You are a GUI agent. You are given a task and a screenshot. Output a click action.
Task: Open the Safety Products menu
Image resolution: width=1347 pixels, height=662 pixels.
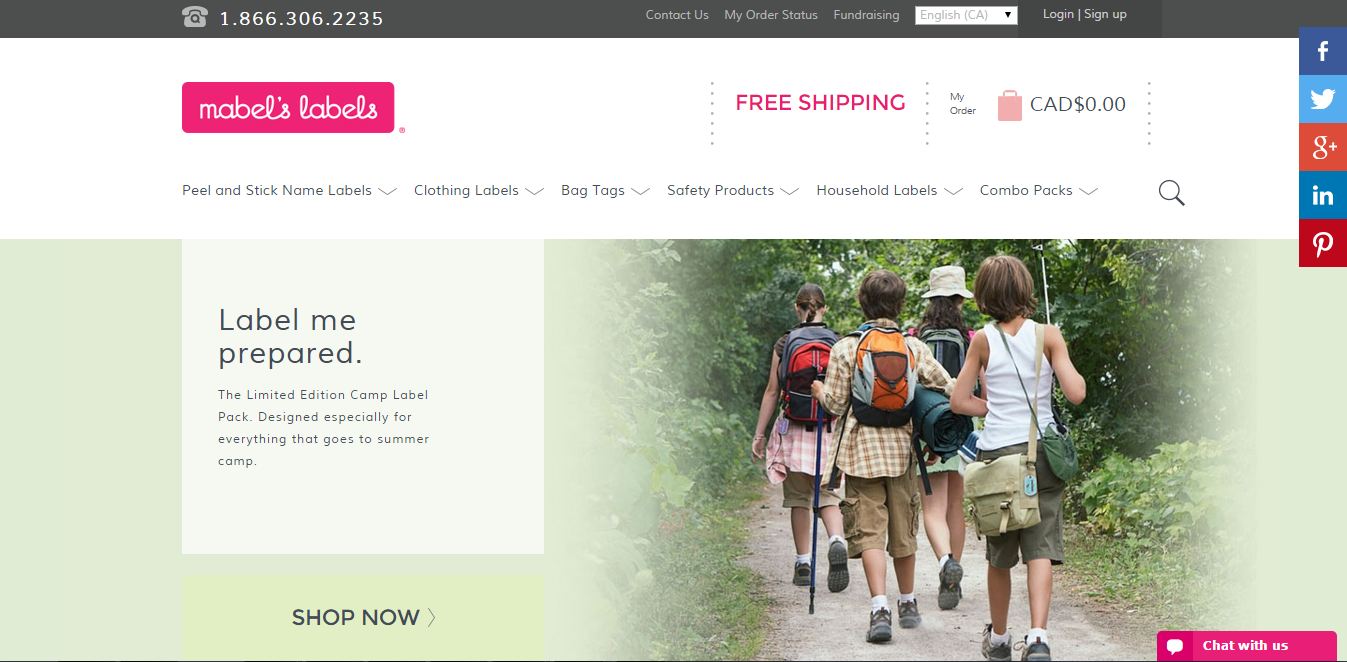pyautogui.click(x=733, y=190)
